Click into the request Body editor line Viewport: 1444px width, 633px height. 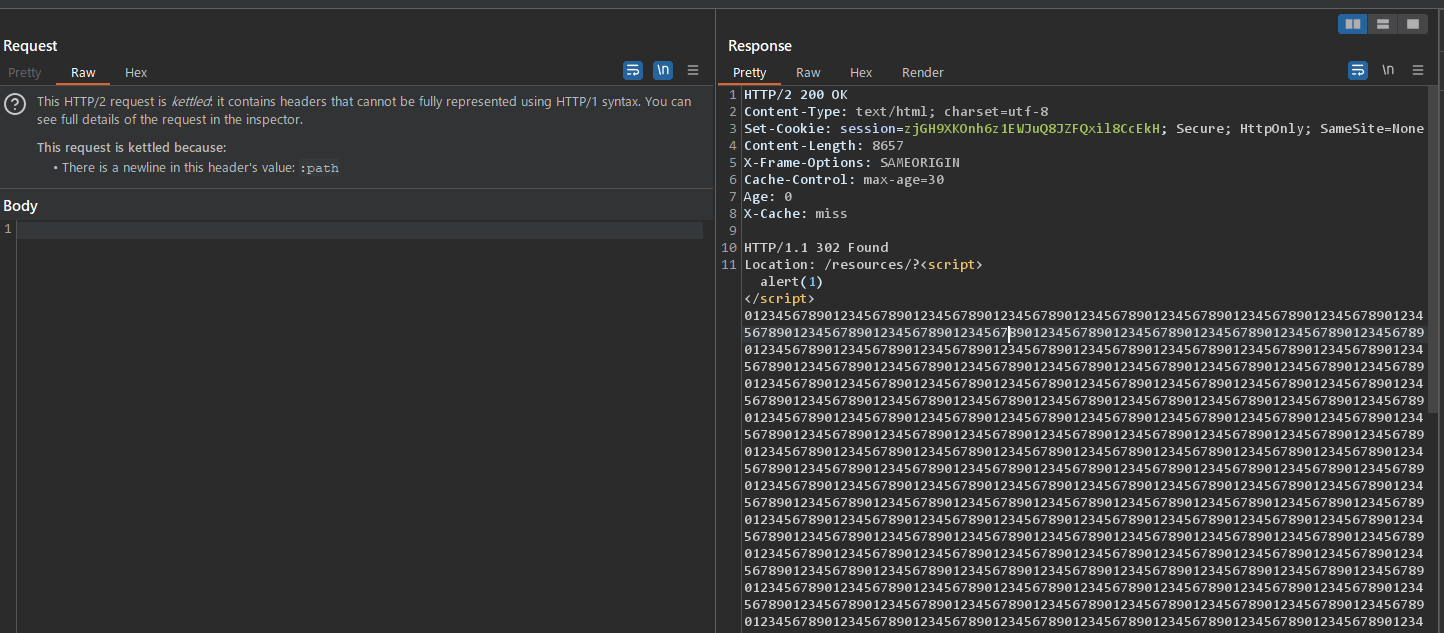click(359, 230)
